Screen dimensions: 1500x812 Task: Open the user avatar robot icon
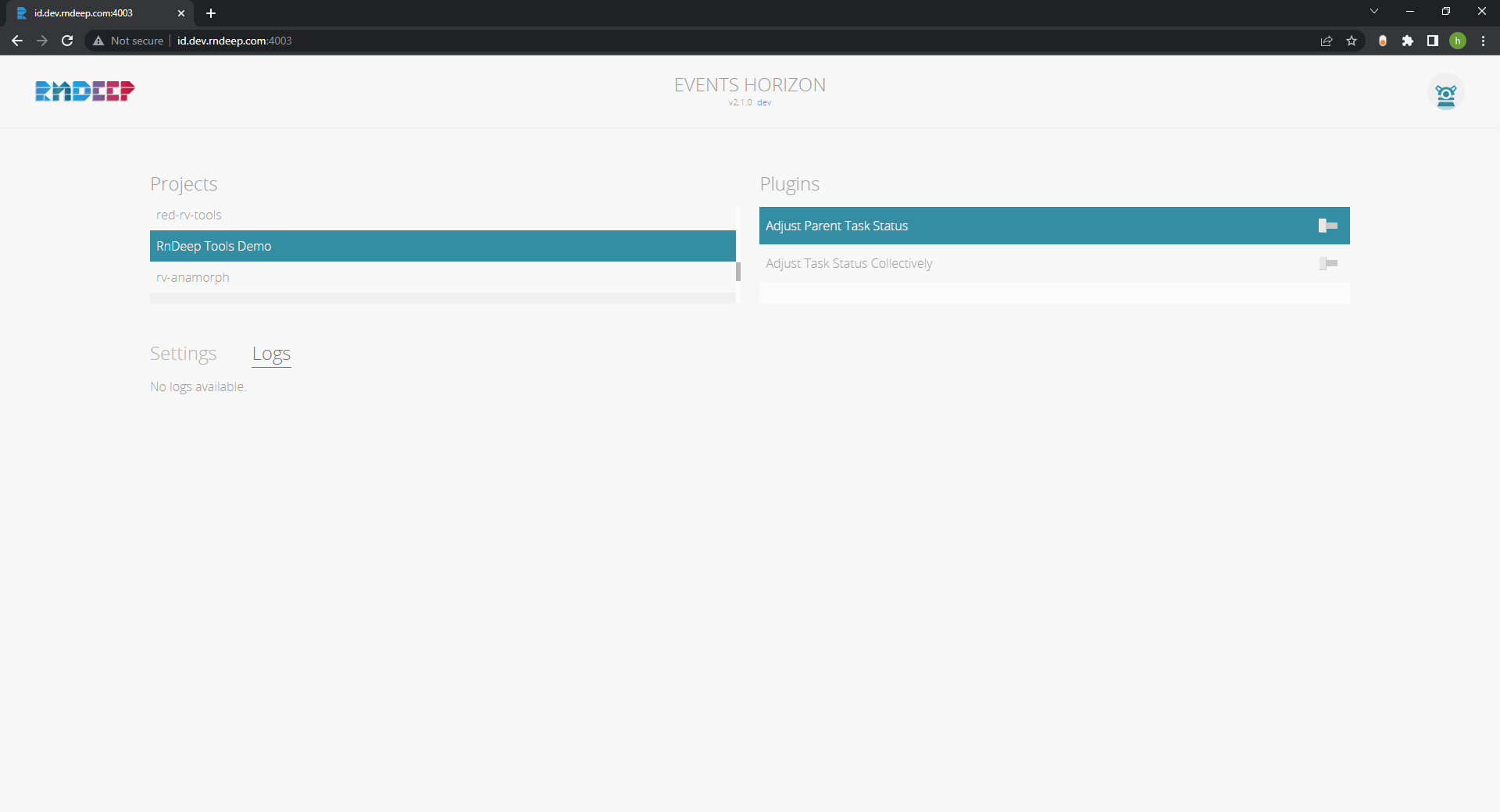1445,94
